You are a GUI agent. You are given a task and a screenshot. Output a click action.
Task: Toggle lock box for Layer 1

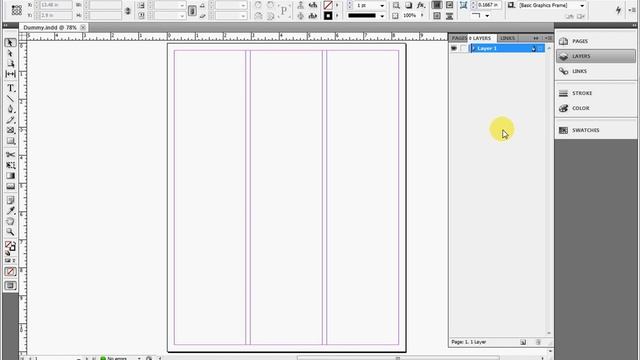463,48
